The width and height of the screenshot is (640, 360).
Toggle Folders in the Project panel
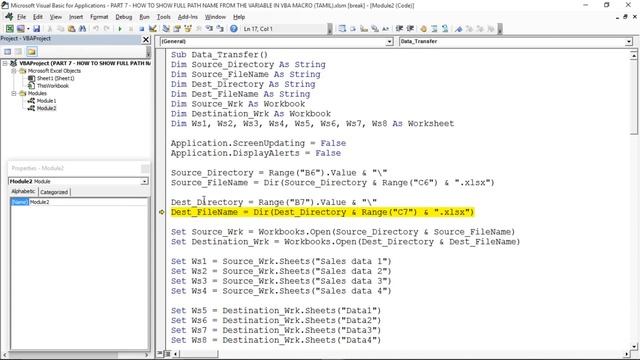point(32,51)
